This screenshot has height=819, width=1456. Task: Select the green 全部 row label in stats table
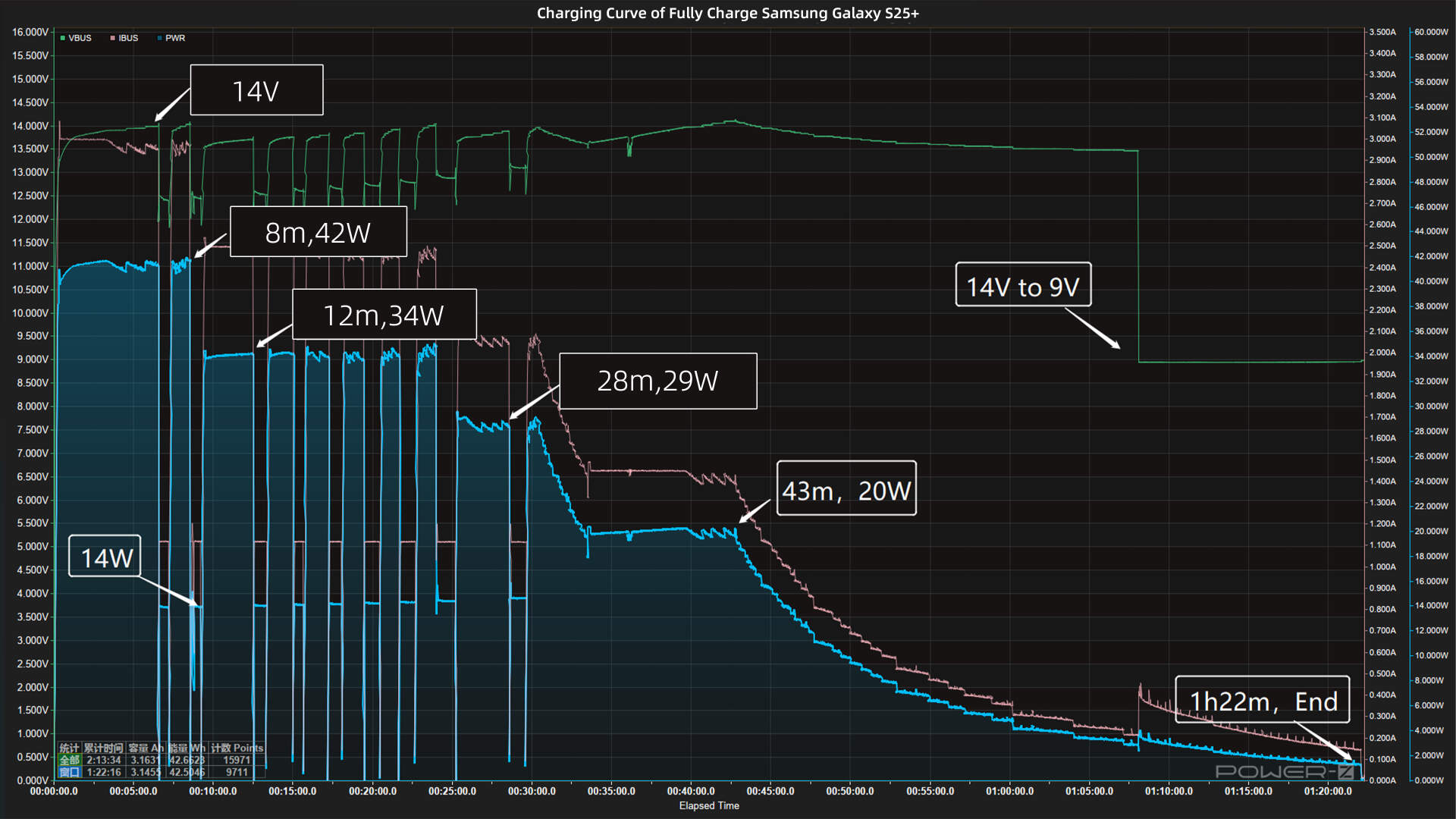point(70,760)
